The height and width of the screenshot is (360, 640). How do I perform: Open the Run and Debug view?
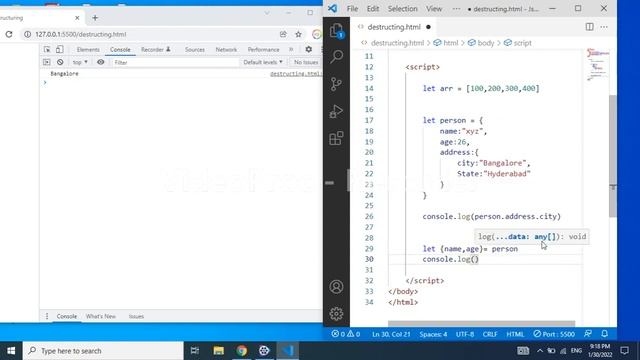point(336,111)
